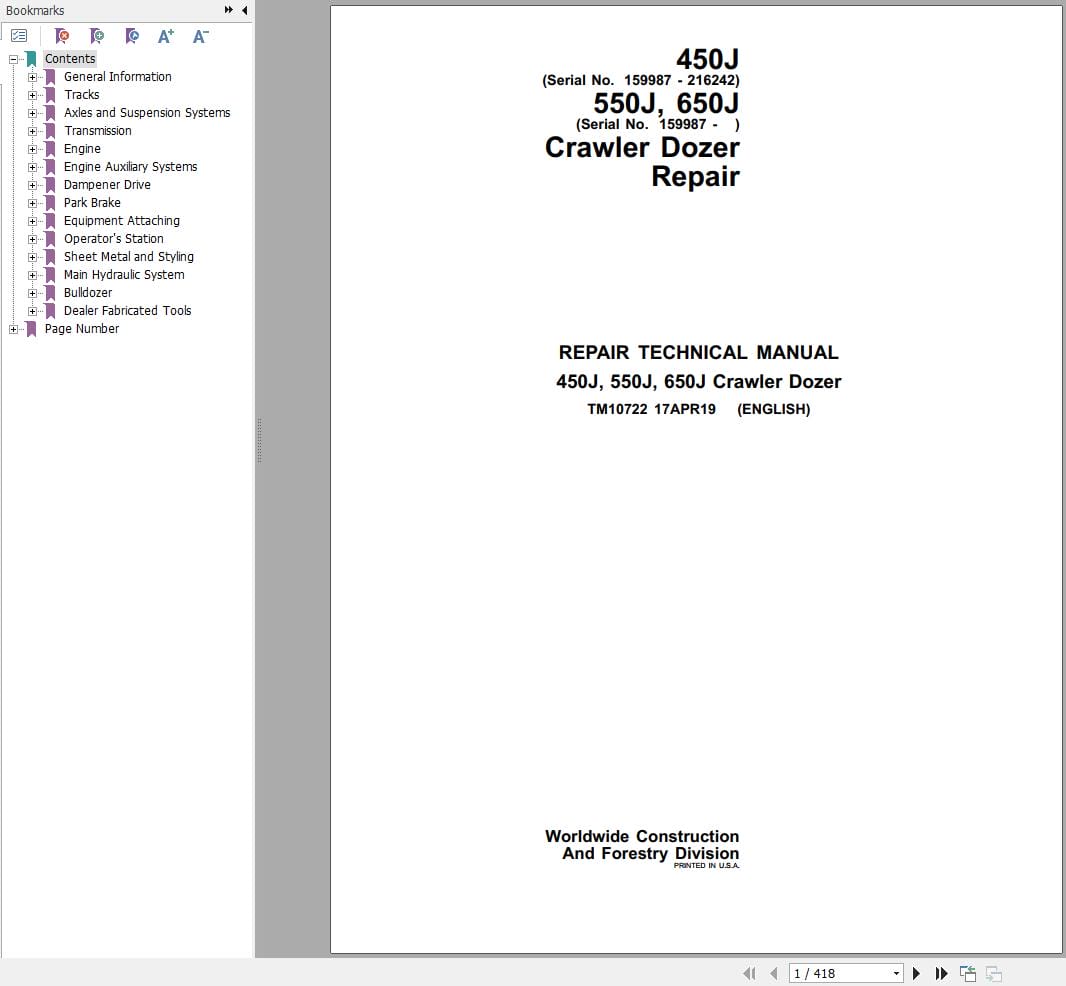This screenshot has width=1066, height=986.
Task: Select the Contents bookmark
Action: click(x=70, y=58)
